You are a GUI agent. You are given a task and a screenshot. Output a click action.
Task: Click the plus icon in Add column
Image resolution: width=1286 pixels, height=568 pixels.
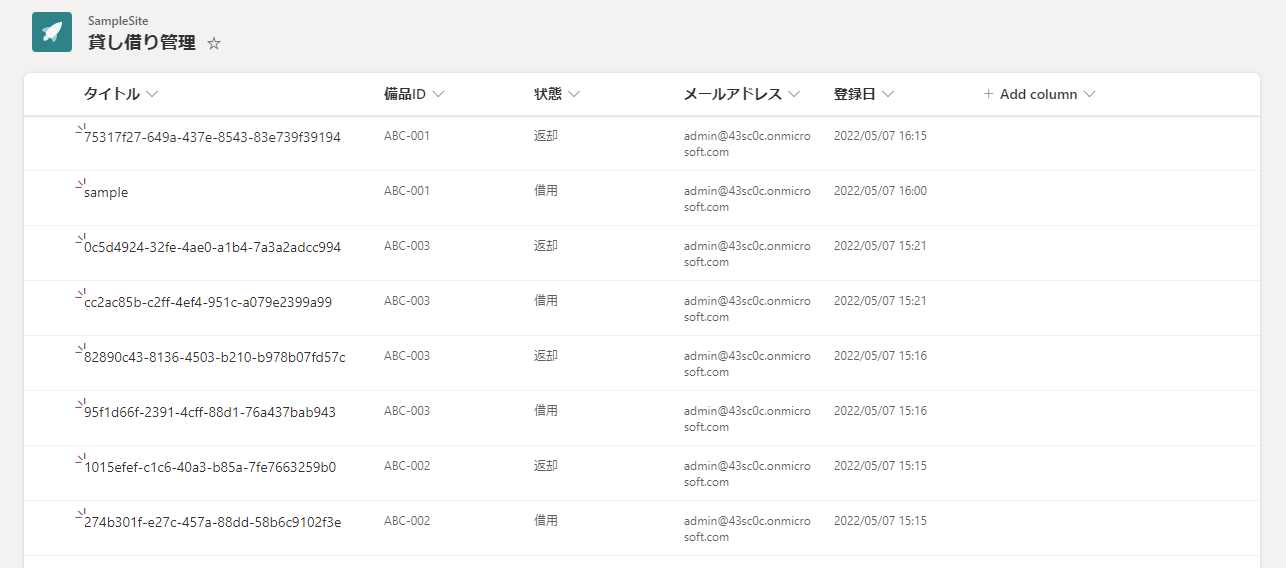point(989,94)
